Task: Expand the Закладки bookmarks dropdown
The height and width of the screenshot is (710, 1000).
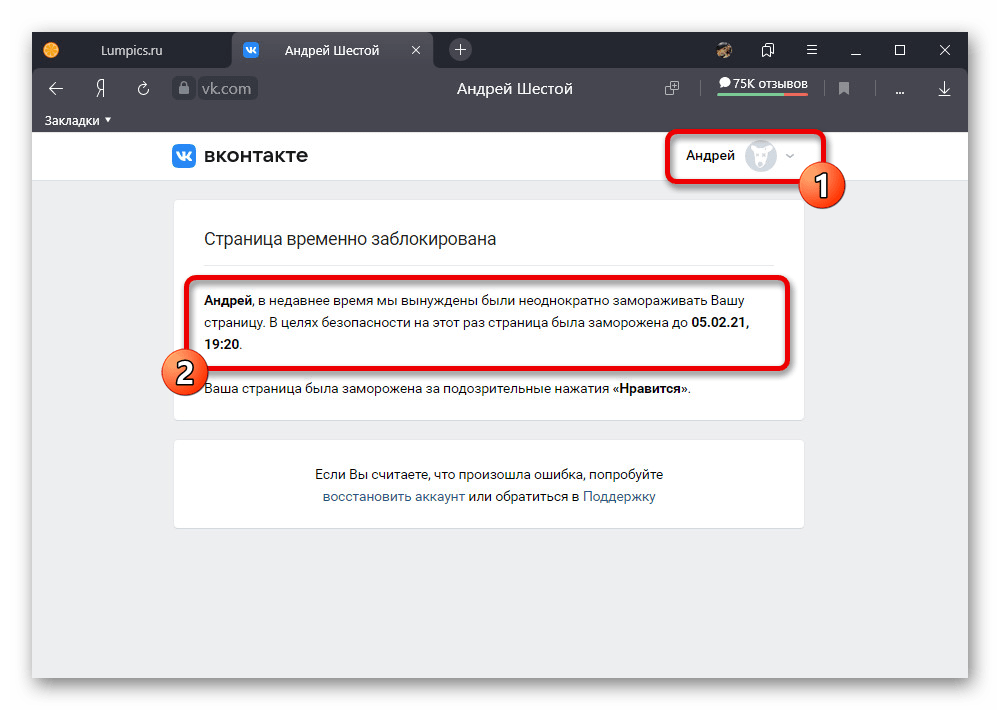Action: coord(78,121)
